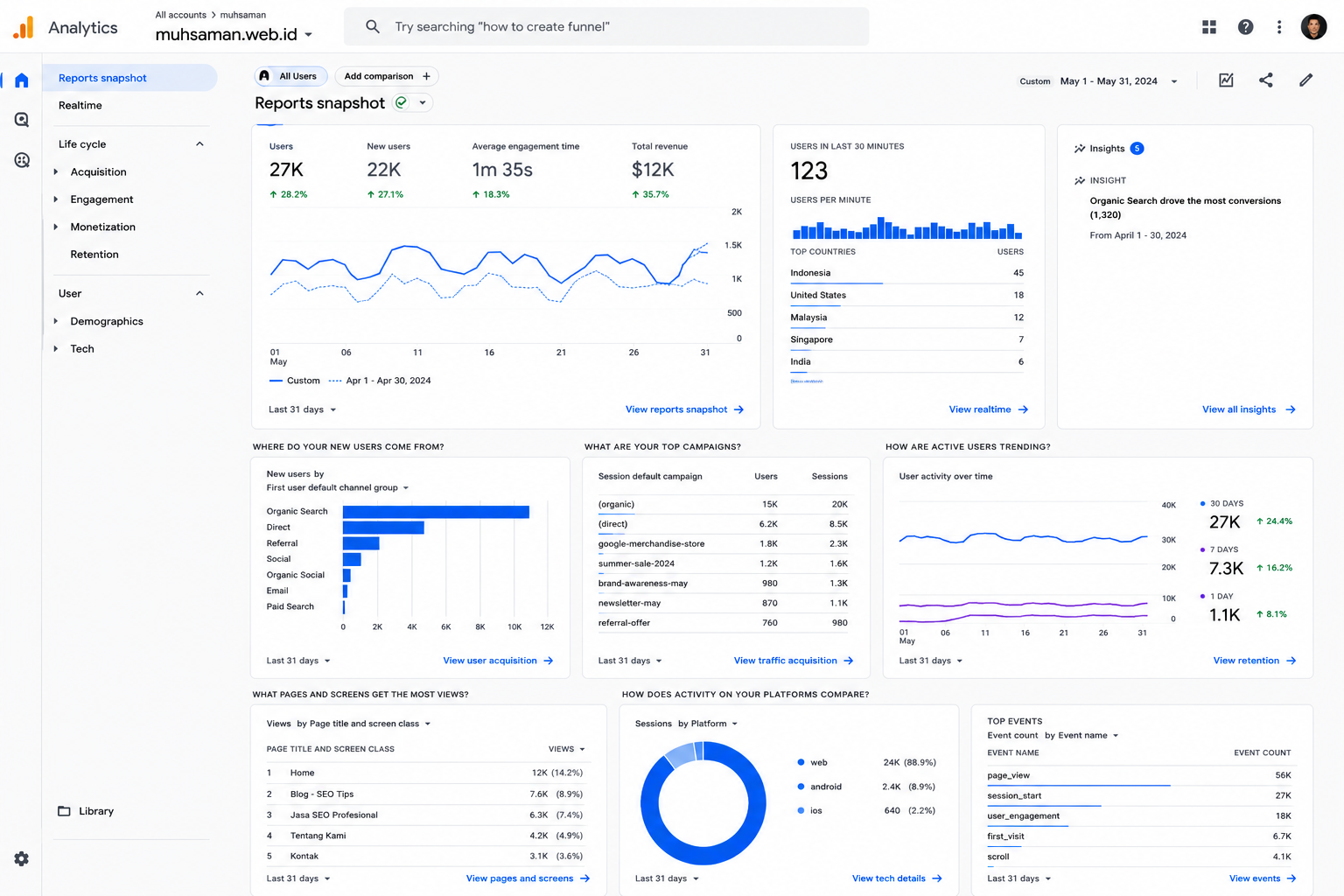
Task: Select the New users metric tab
Action: (388, 170)
